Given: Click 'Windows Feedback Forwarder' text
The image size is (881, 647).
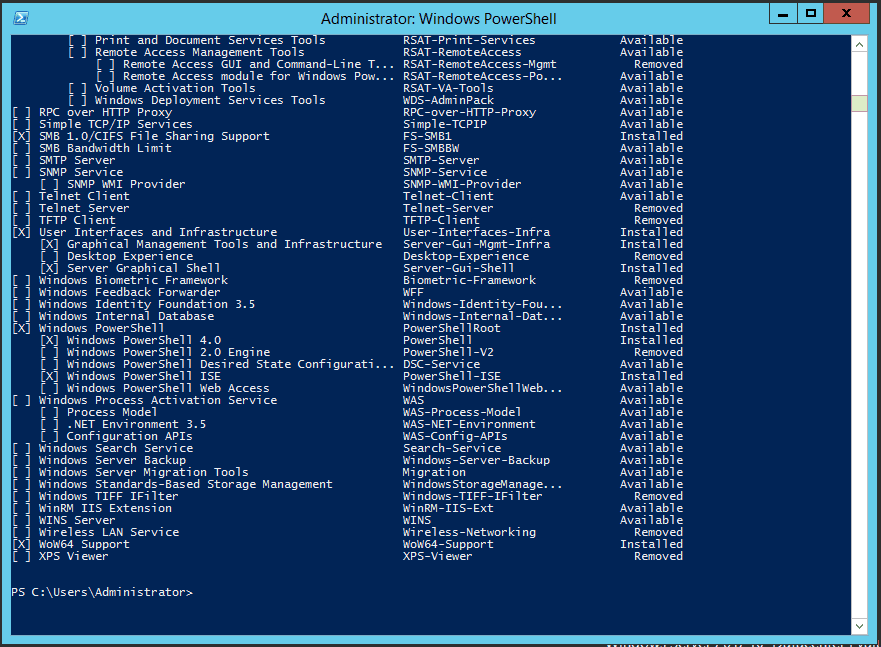Looking at the screenshot, I should click(x=129, y=292).
